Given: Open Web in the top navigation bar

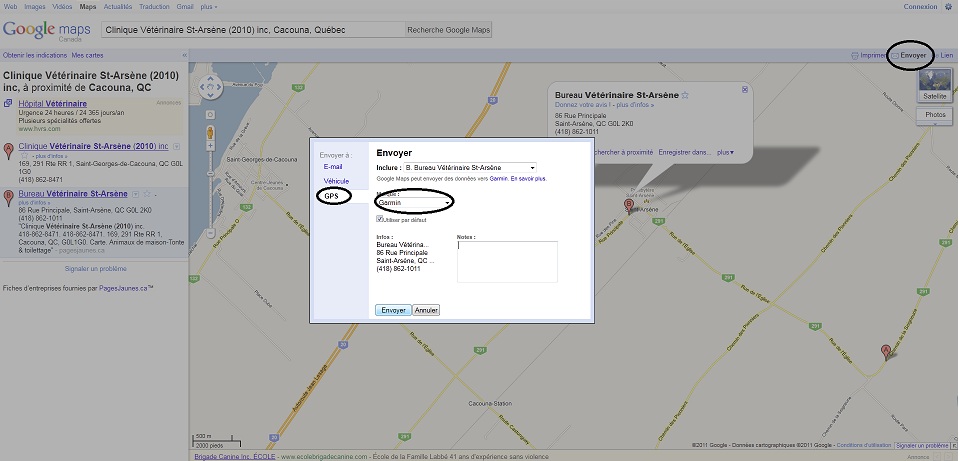Looking at the screenshot, I should pyautogui.click(x=10, y=7).
